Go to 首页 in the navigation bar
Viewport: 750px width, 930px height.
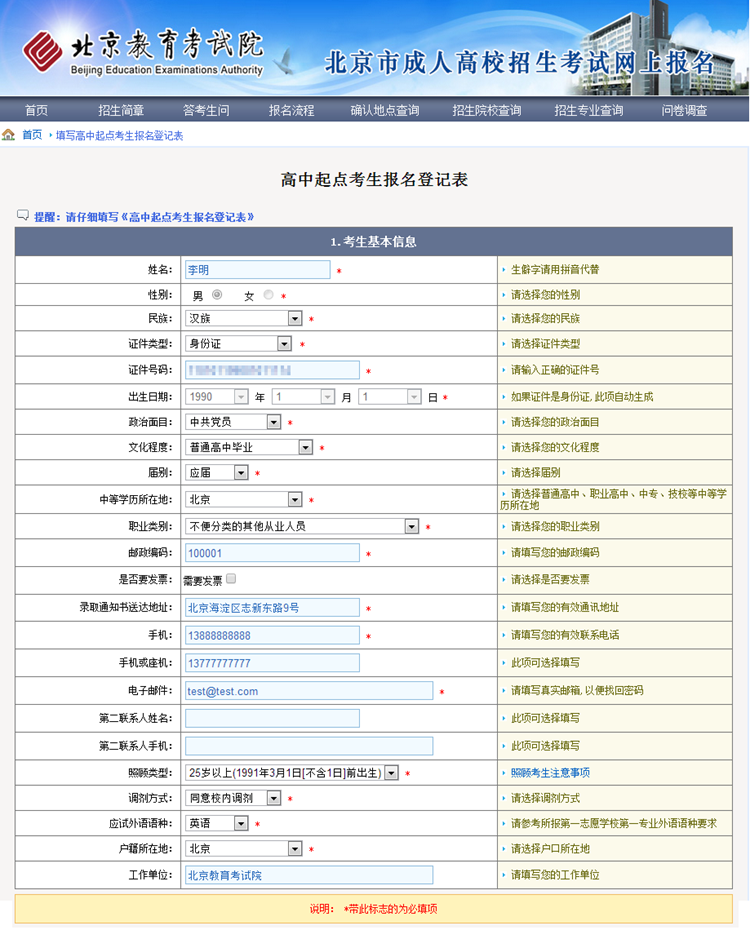[37, 110]
